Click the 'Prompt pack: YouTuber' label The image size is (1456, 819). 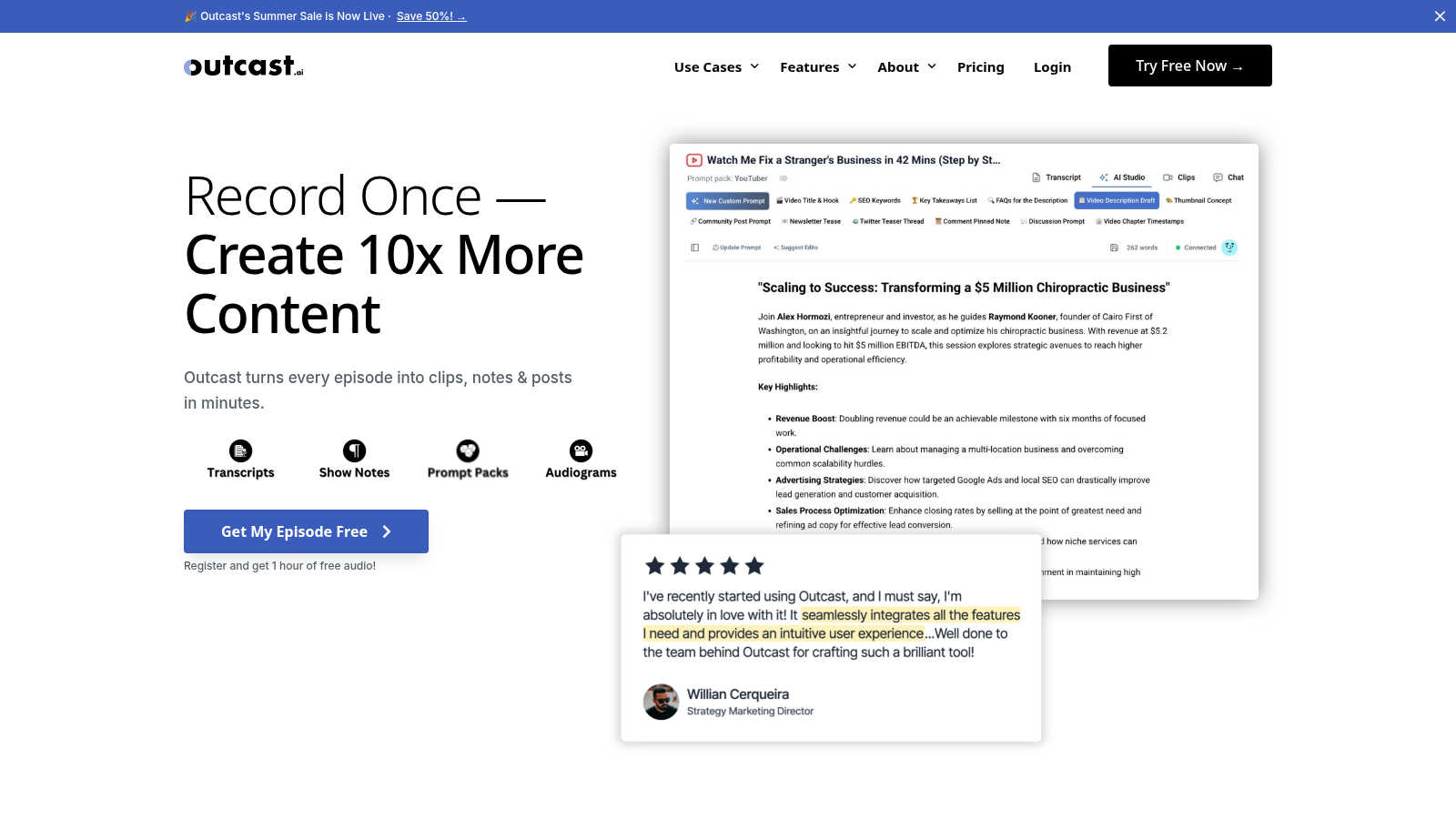tap(727, 178)
